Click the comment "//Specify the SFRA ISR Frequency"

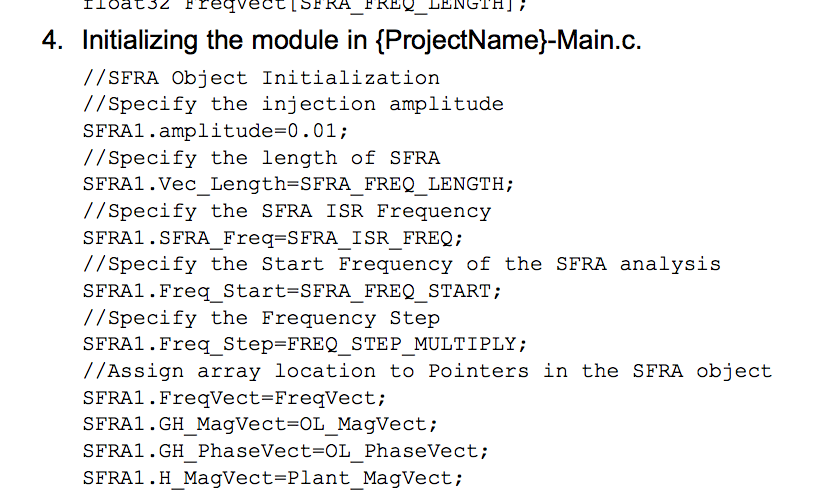pyautogui.click(x=287, y=211)
